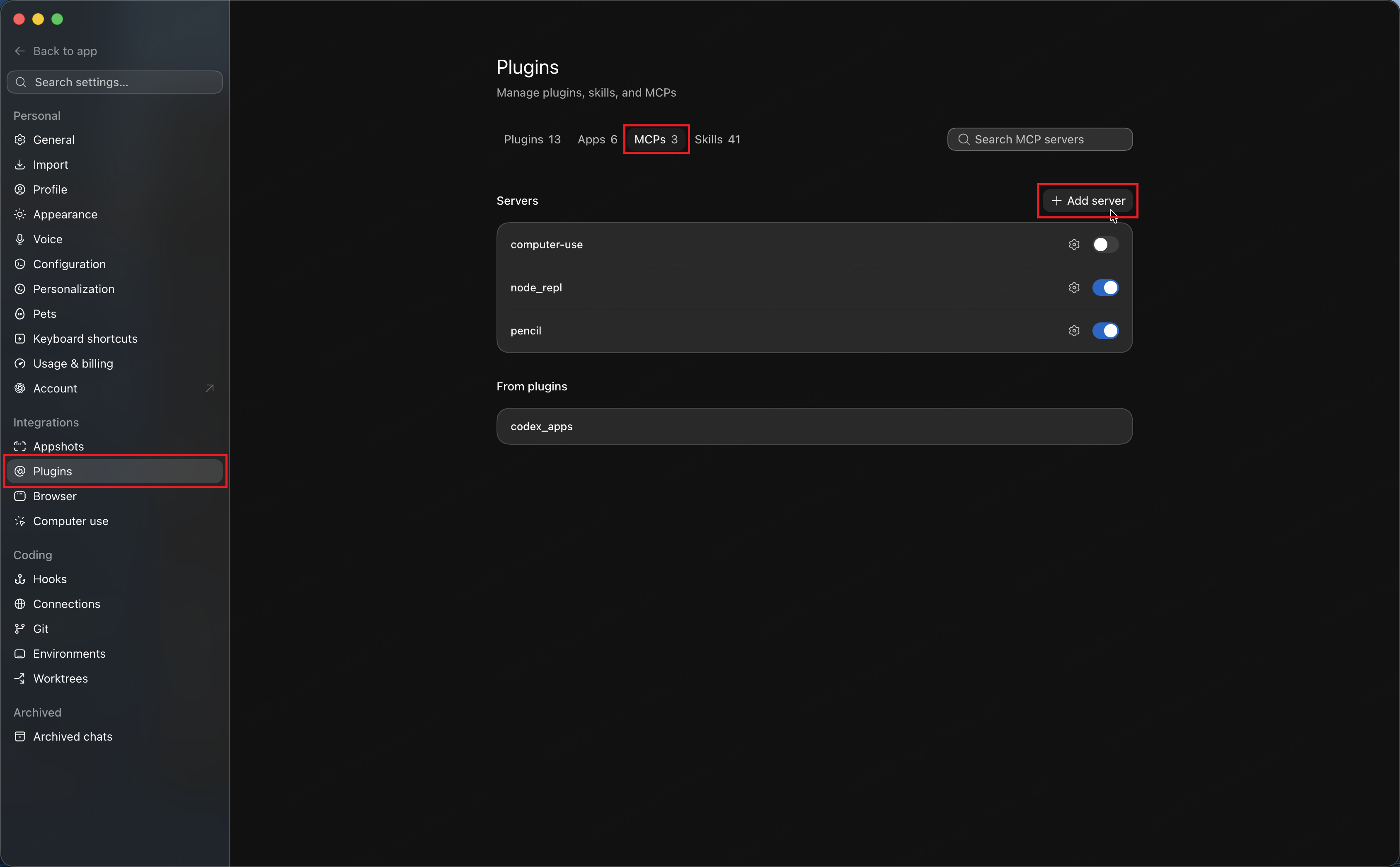The width and height of the screenshot is (1400, 867).
Task: Click the Git branch icon
Action: coord(19,628)
